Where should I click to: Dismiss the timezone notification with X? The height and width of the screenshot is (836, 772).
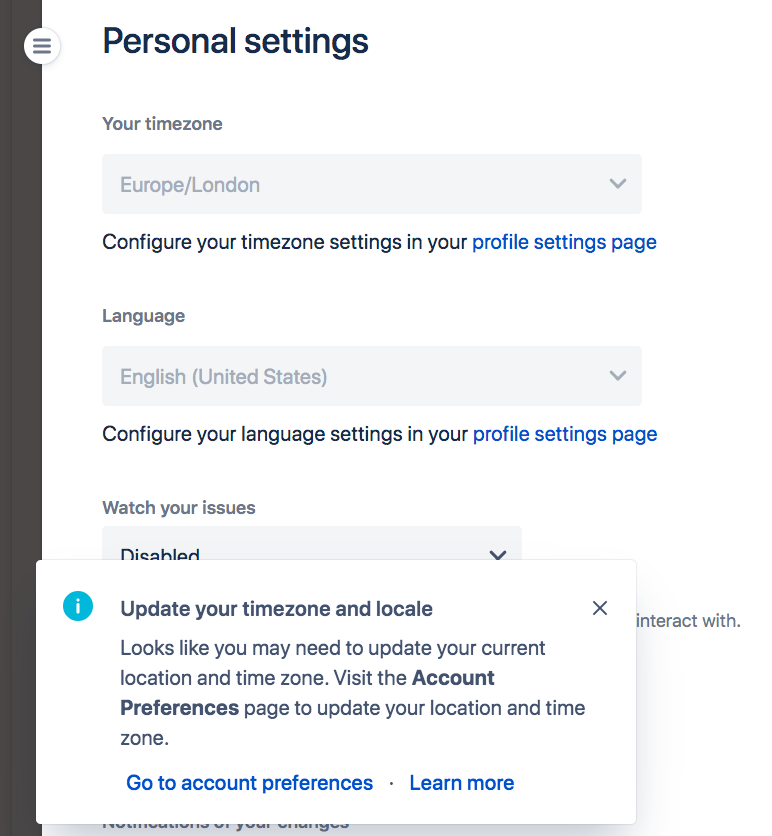point(600,608)
